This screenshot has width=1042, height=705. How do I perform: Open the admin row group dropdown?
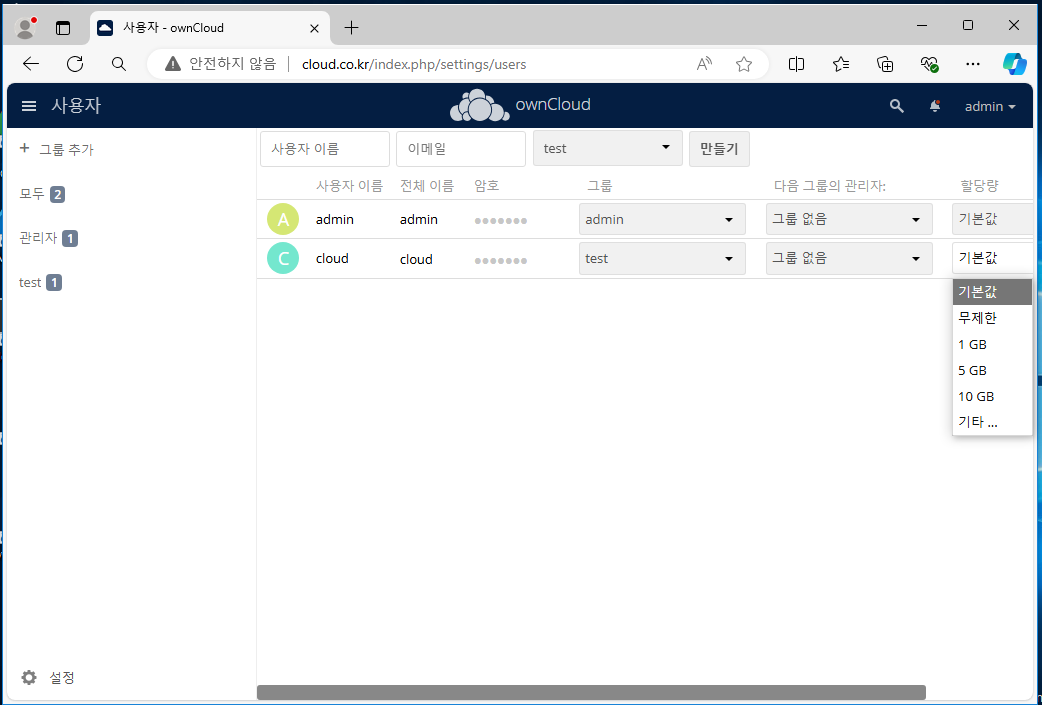[663, 219]
